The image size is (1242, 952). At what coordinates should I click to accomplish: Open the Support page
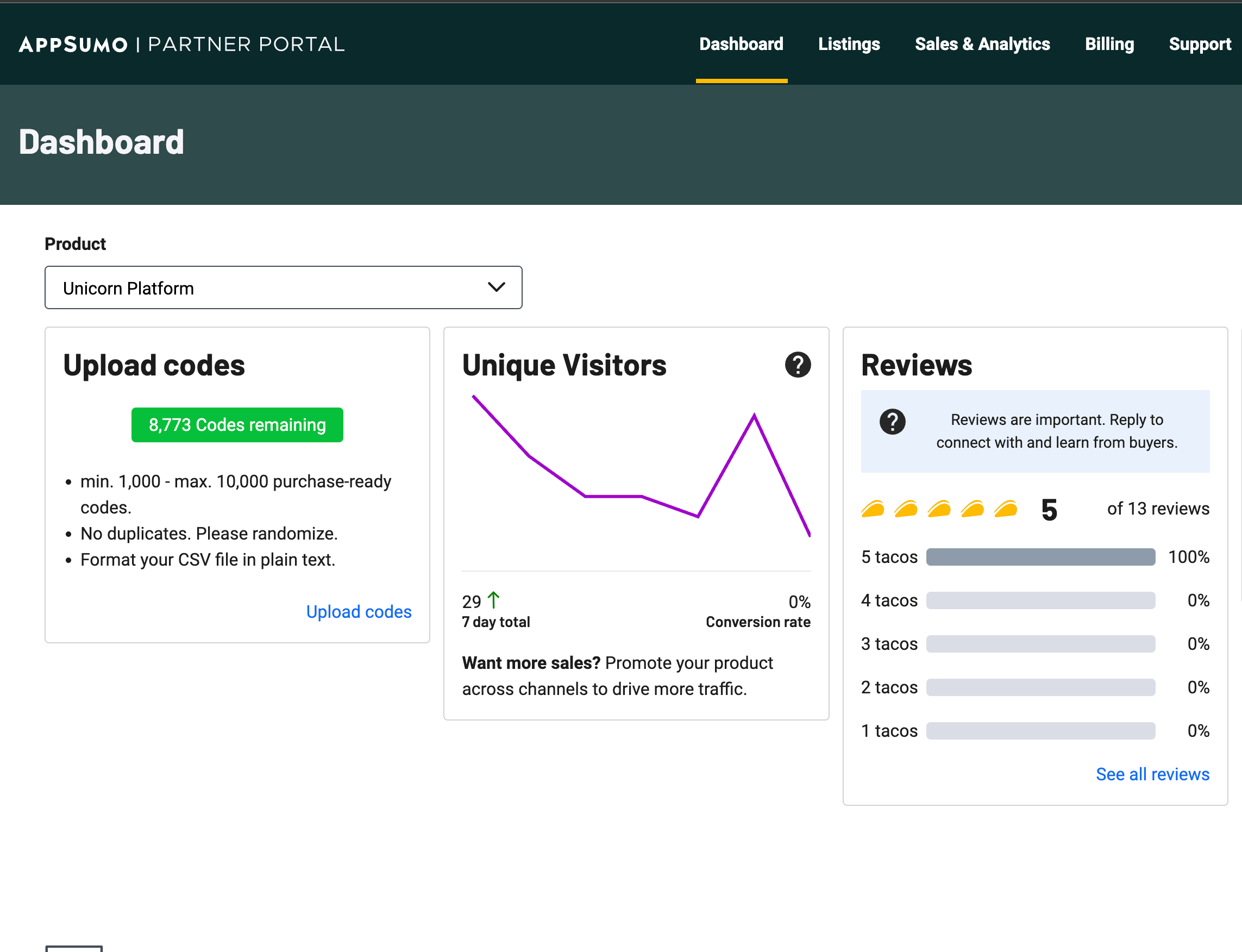[1200, 44]
